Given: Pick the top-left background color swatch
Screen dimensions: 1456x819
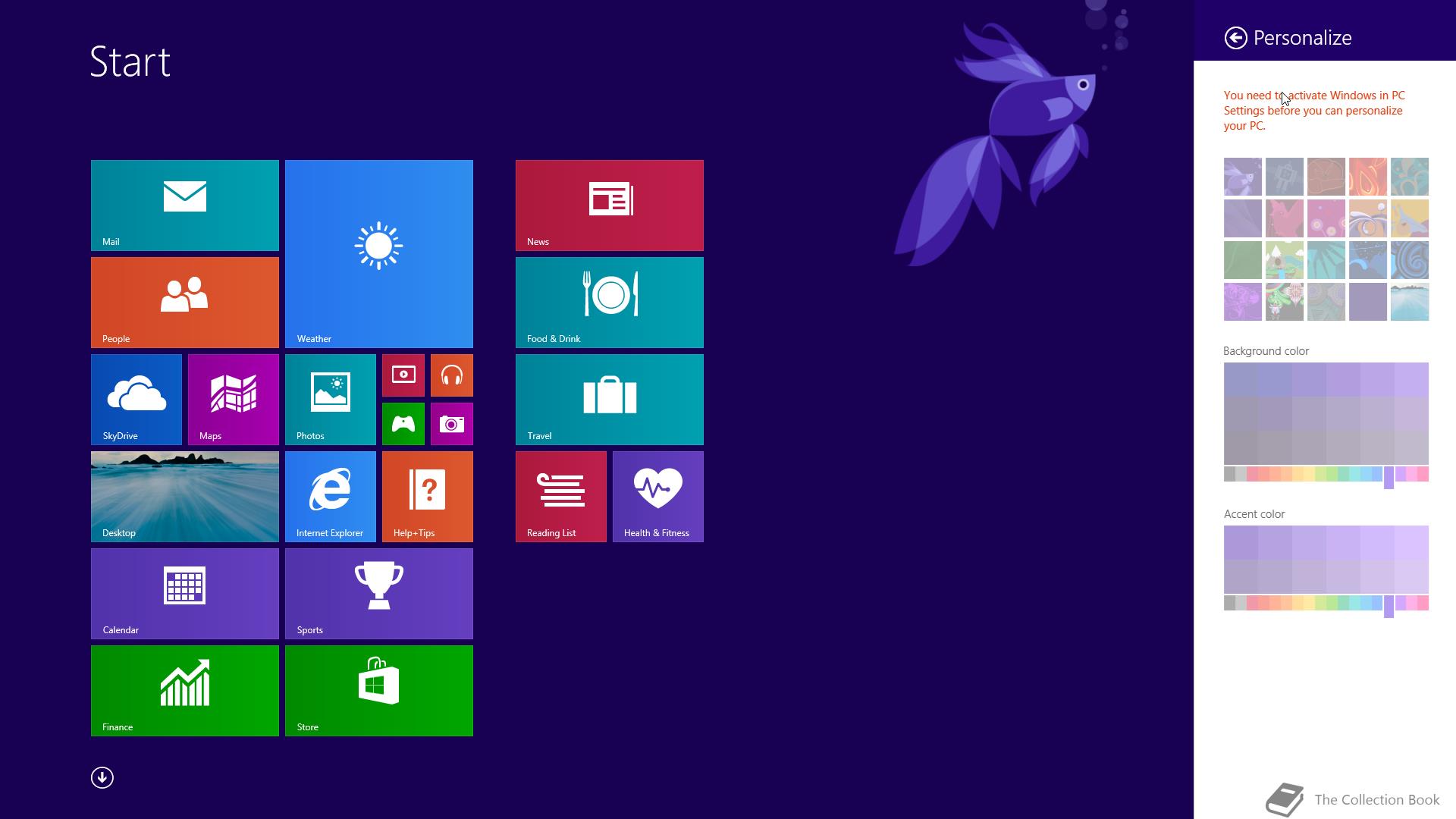Looking at the screenshot, I should click(1240, 379).
